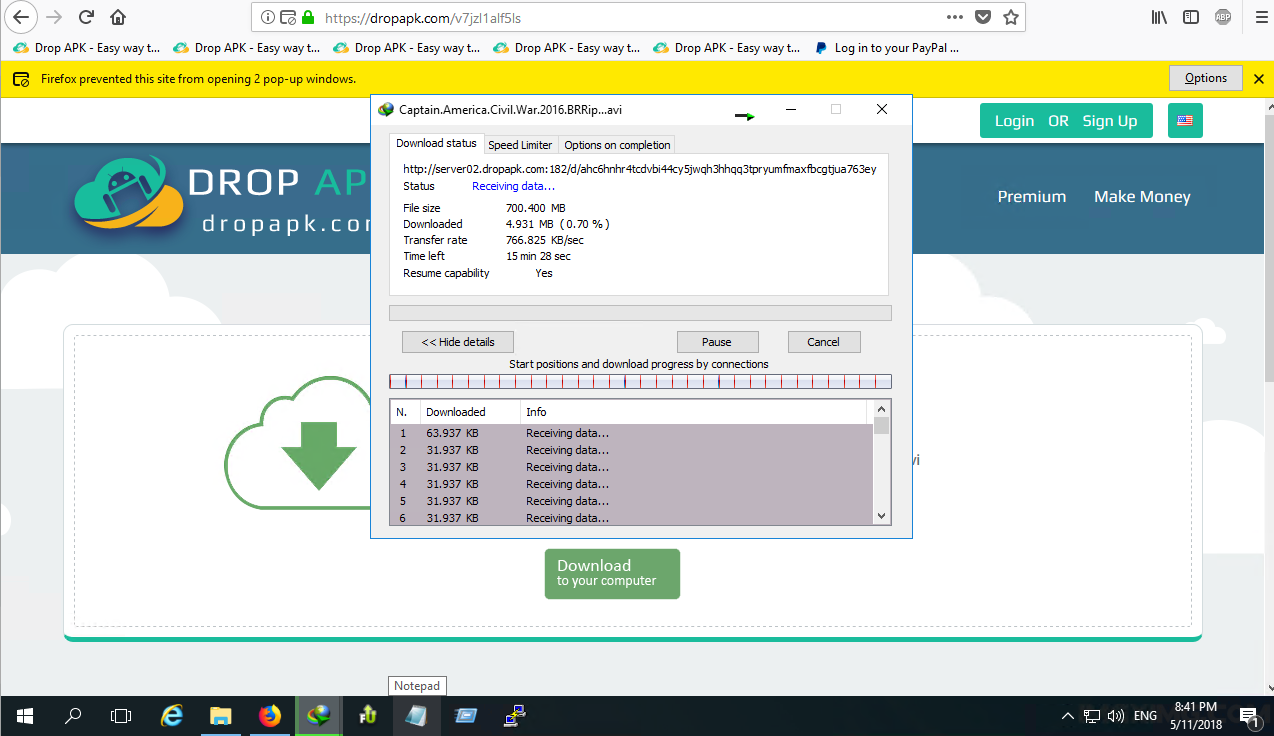Click the '766.825 KB/sec' transfer rate value
The width and height of the screenshot is (1274, 736).
(546, 240)
